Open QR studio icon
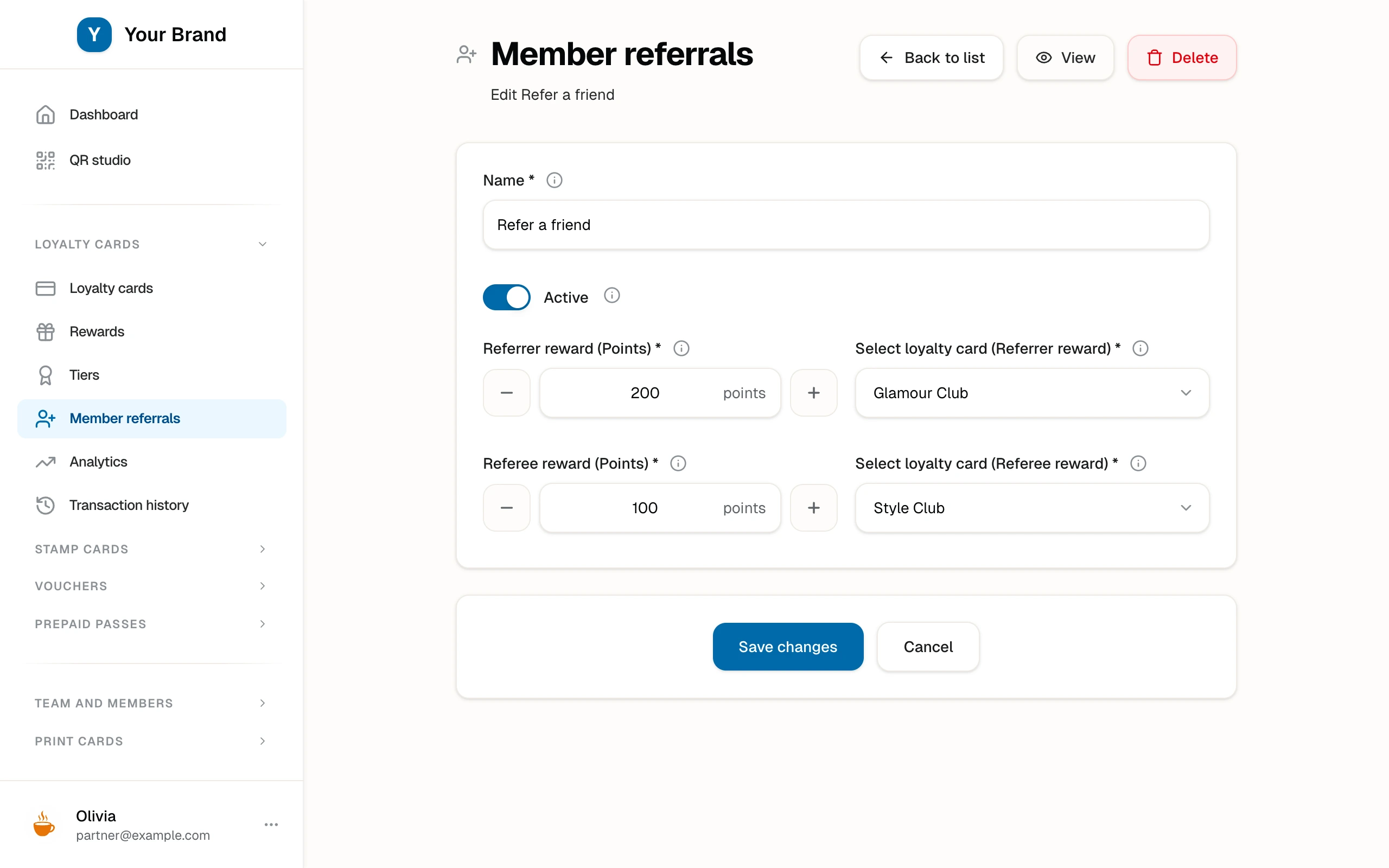 coord(46,160)
